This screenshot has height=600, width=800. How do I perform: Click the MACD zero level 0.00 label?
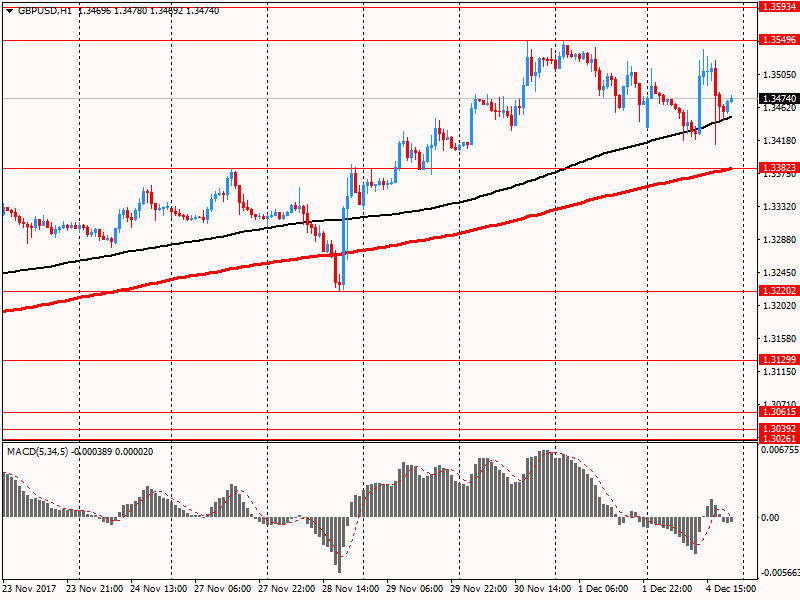pos(770,518)
